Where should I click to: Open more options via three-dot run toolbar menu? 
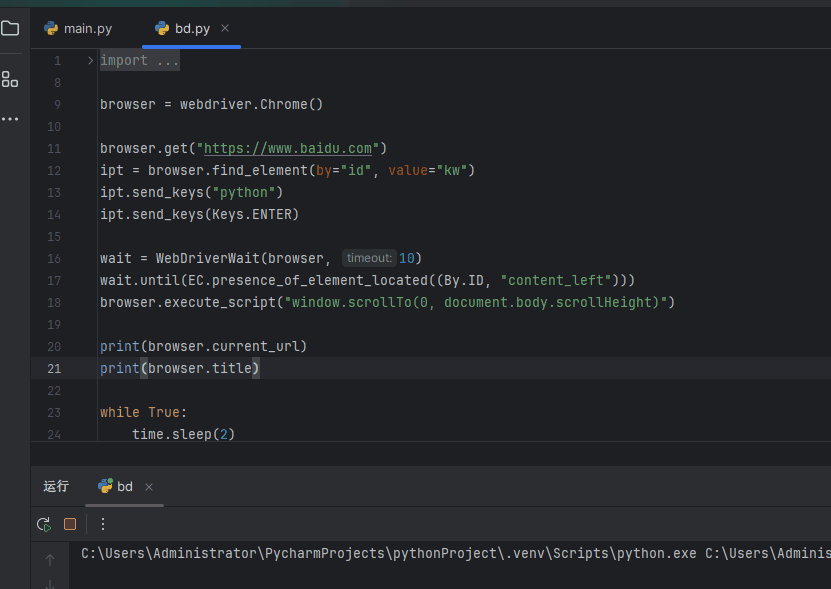(101, 523)
